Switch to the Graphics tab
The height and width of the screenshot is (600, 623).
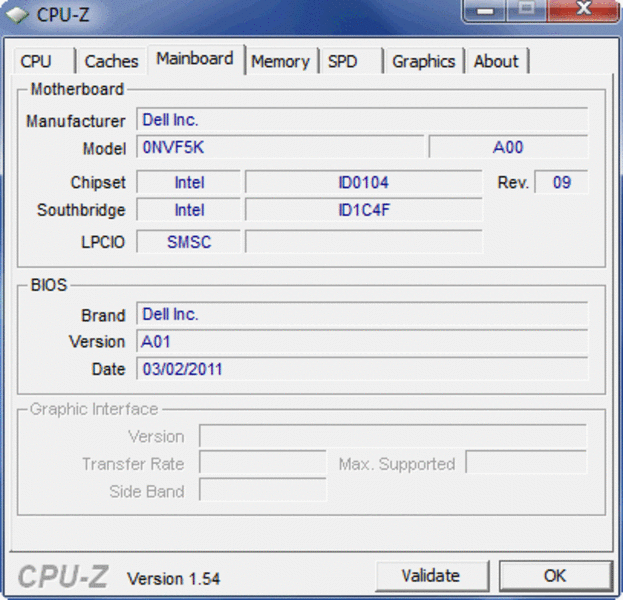coord(424,61)
